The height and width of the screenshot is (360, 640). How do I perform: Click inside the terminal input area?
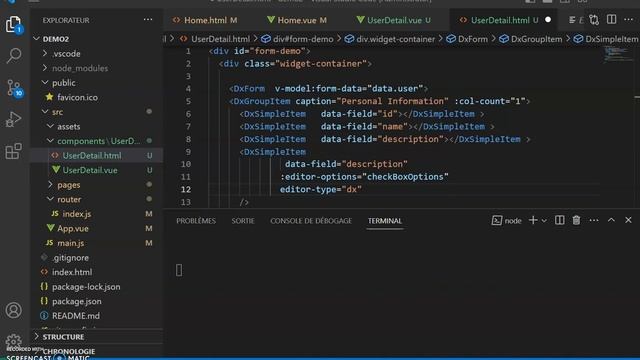click(x=402, y=294)
